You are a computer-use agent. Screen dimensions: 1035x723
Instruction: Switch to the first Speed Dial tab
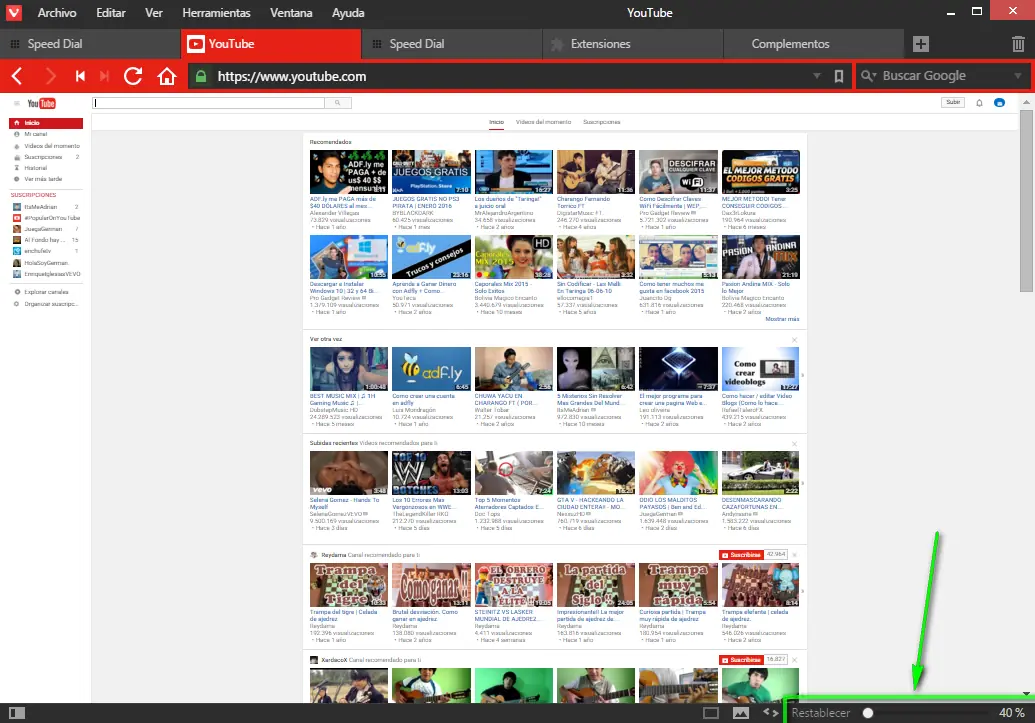tap(90, 44)
